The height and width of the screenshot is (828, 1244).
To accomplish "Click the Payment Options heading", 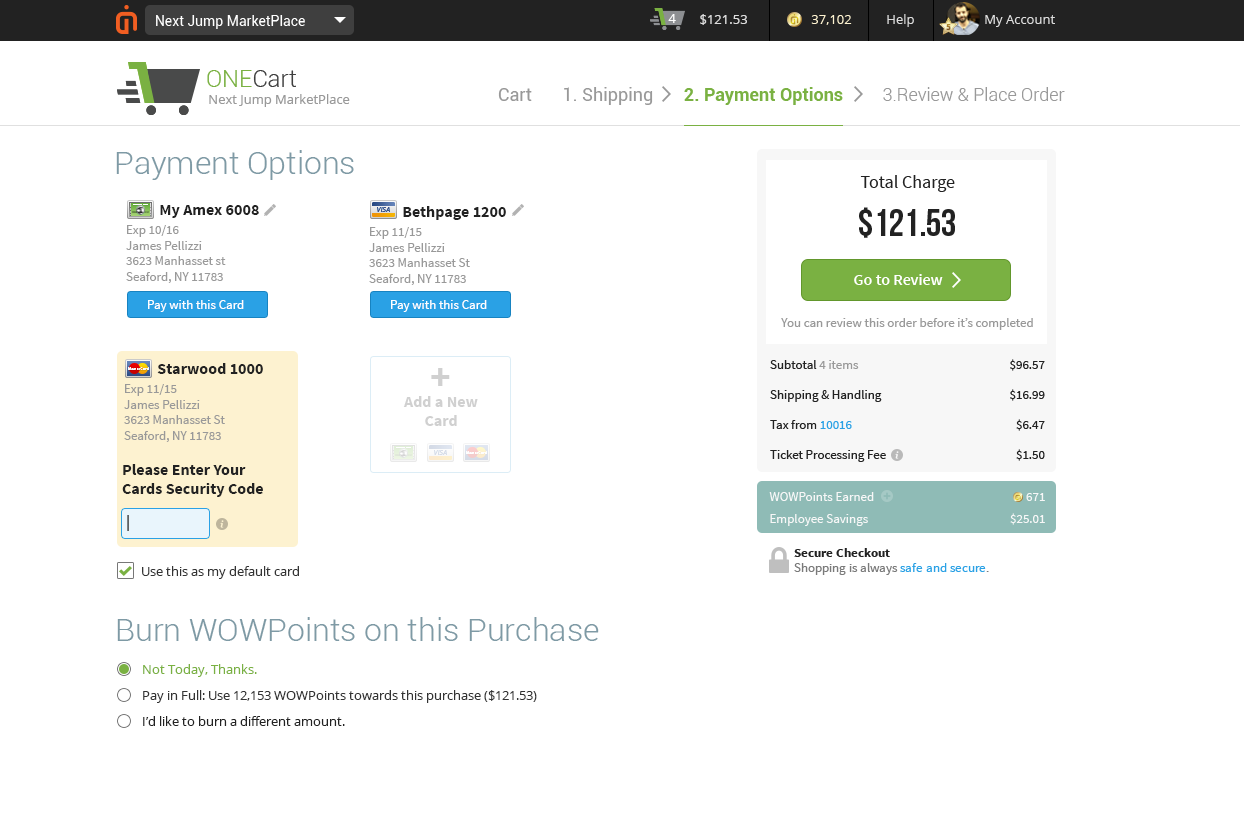I will click(235, 163).
